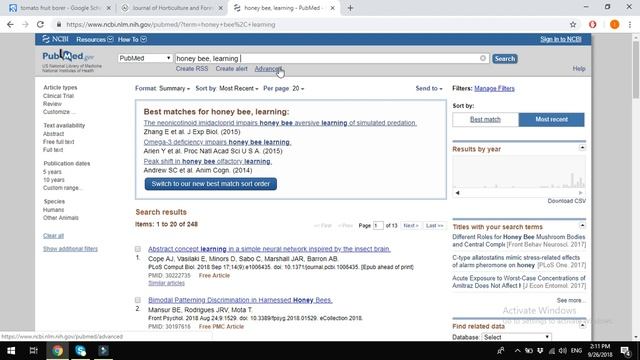This screenshot has height=360, width=640.
Task: Click the honey bee, learning search field
Action: [x=331, y=58]
